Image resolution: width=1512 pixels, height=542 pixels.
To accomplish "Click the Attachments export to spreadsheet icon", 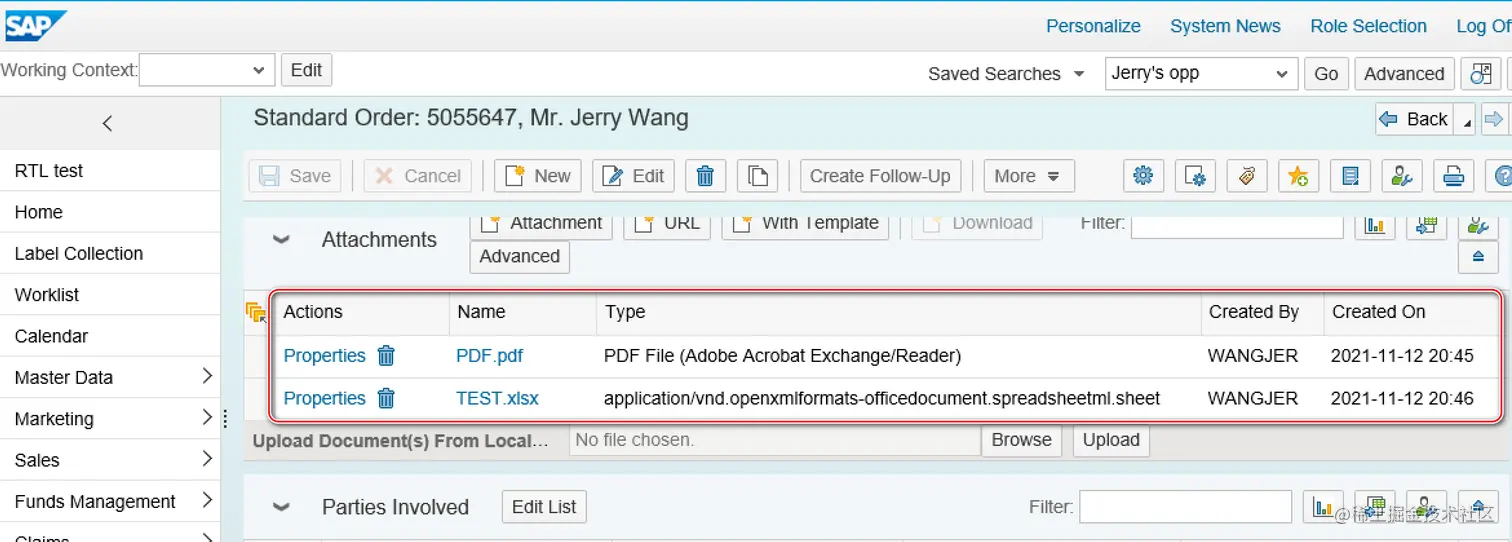I will point(1427,225).
